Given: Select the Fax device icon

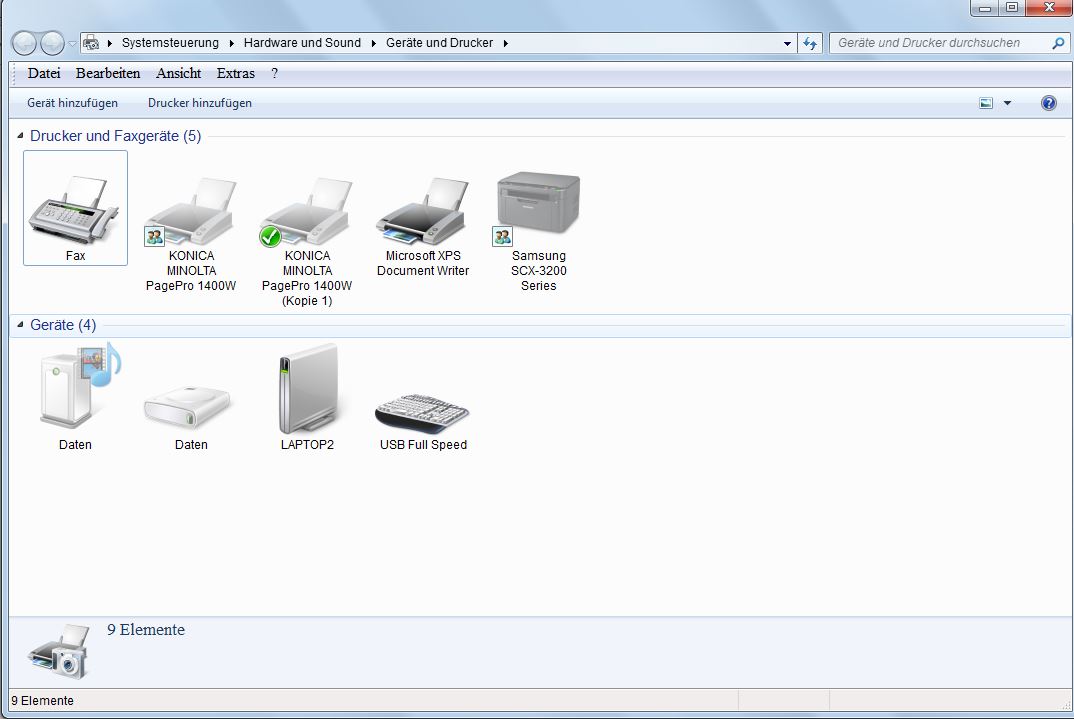Looking at the screenshot, I should coord(75,208).
